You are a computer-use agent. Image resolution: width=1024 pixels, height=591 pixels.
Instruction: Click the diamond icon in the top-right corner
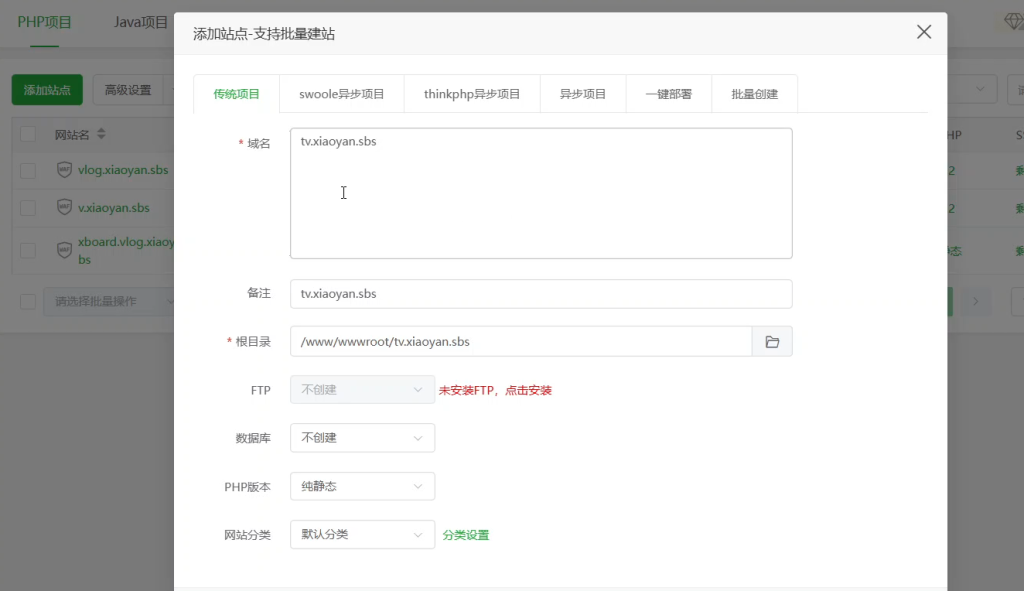tap(1011, 22)
